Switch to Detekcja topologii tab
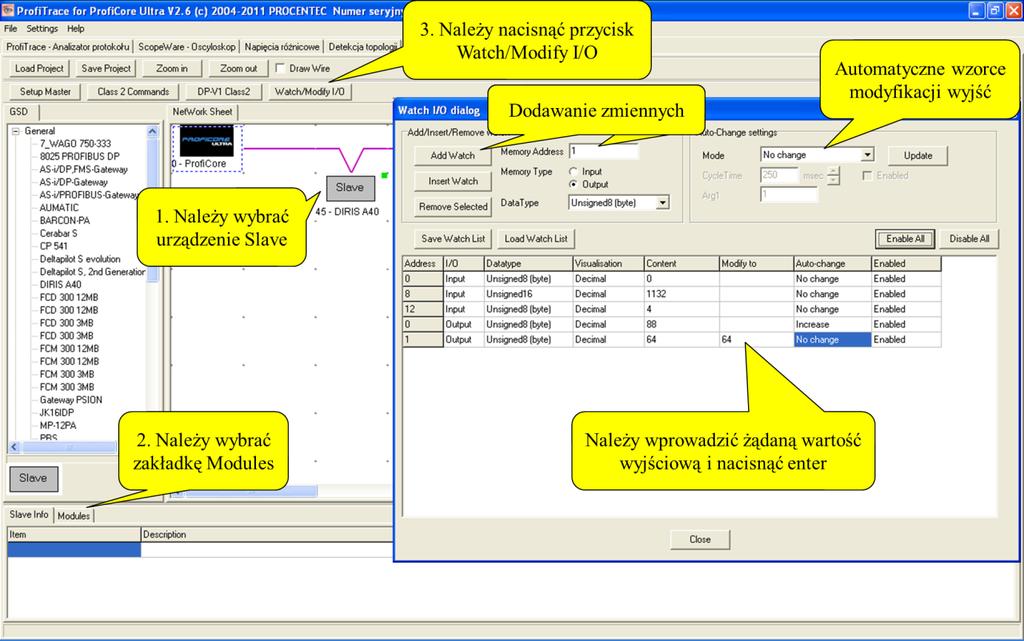Screen dimensions: 1024x641 pos(362,47)
